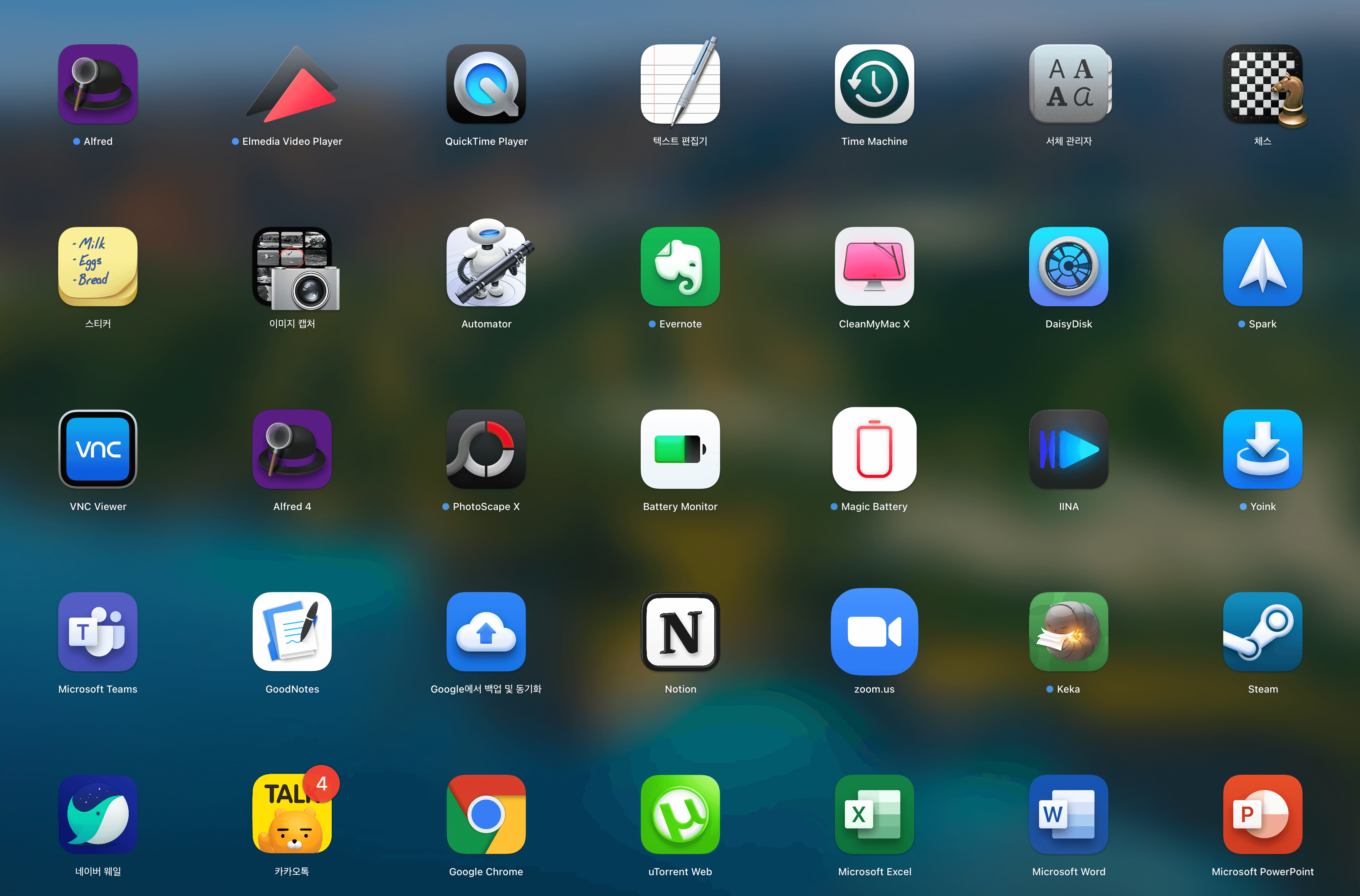Launch Time Machine

874,84
